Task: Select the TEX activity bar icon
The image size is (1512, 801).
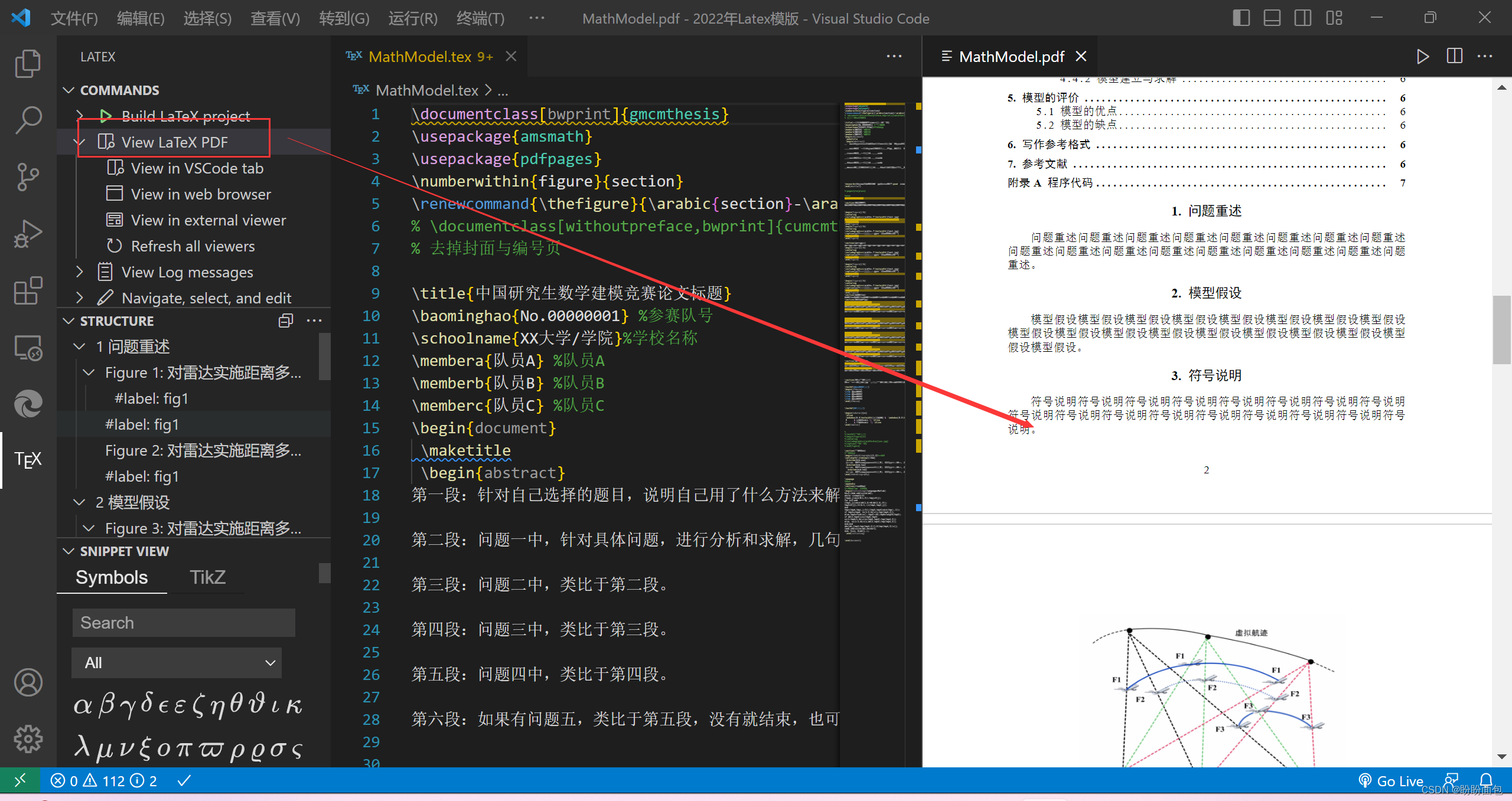Action: [27, 460]
